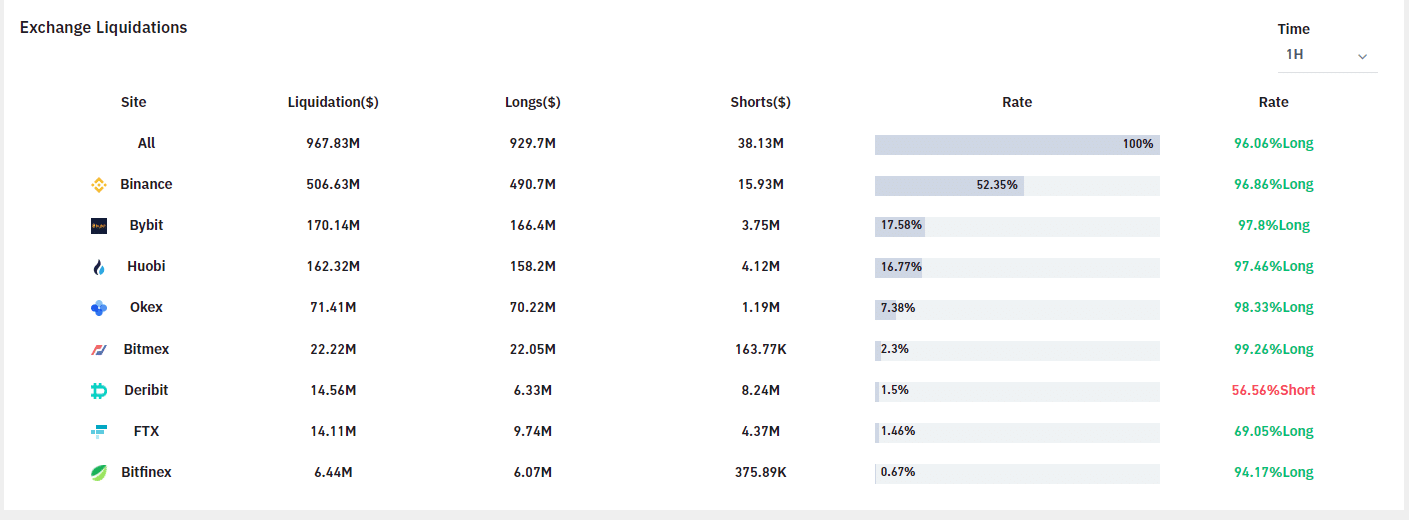Click the Longs($) column header
The height and width of the screenshot is (520, 1409).
[533, 102]
